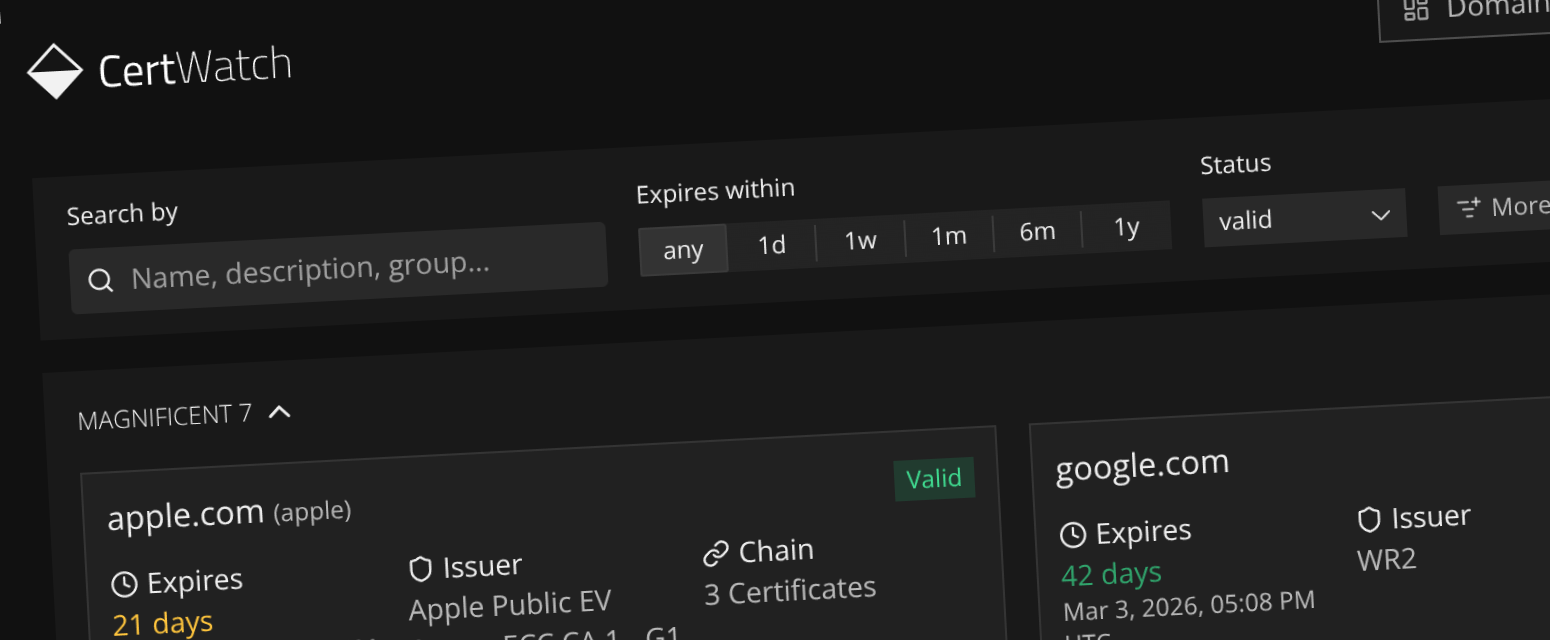Collapse the MAGNIFICENT 7 group
1550x640 pixels.
279,411
